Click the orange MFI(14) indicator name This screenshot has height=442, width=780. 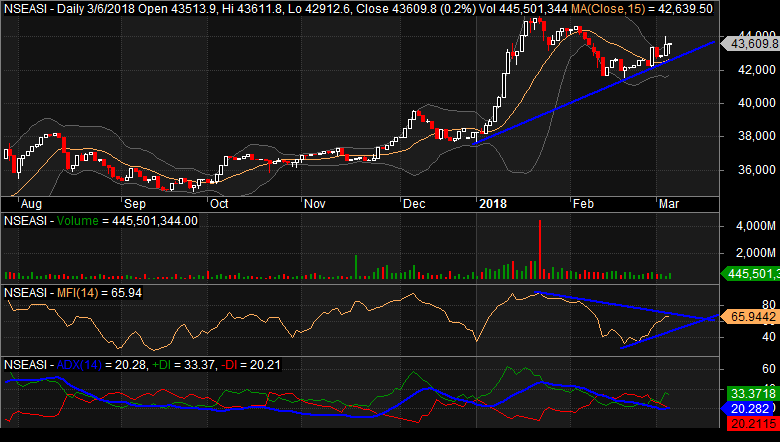[78, 293]
